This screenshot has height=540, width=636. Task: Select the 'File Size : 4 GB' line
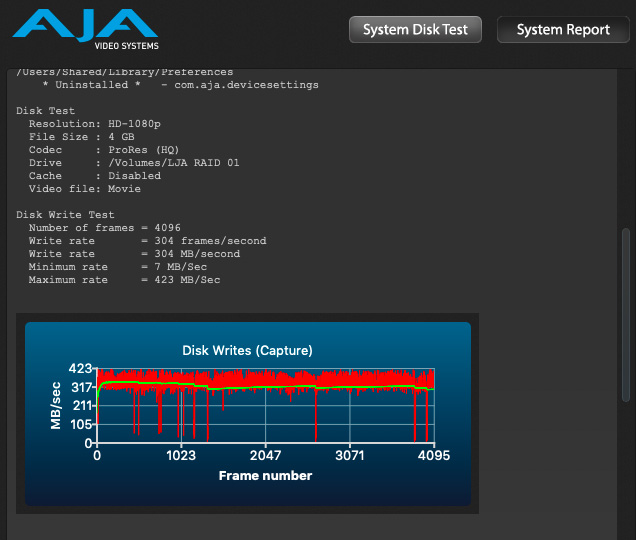(82, 137)
